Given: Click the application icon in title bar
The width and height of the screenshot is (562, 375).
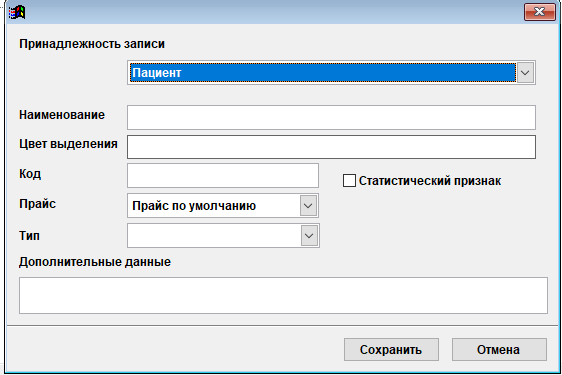Looking at the screenshot, I should point(17,12).
